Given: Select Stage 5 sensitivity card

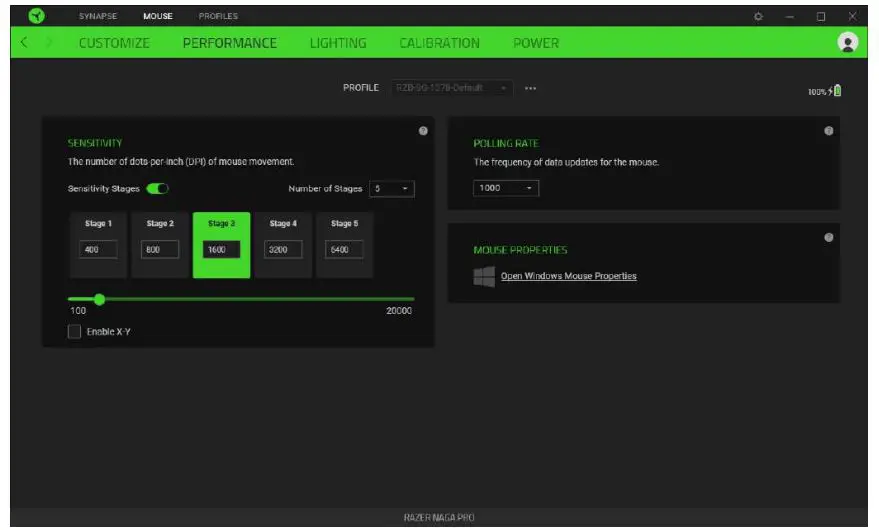Looking at the screenshot, I should [344, 245].
